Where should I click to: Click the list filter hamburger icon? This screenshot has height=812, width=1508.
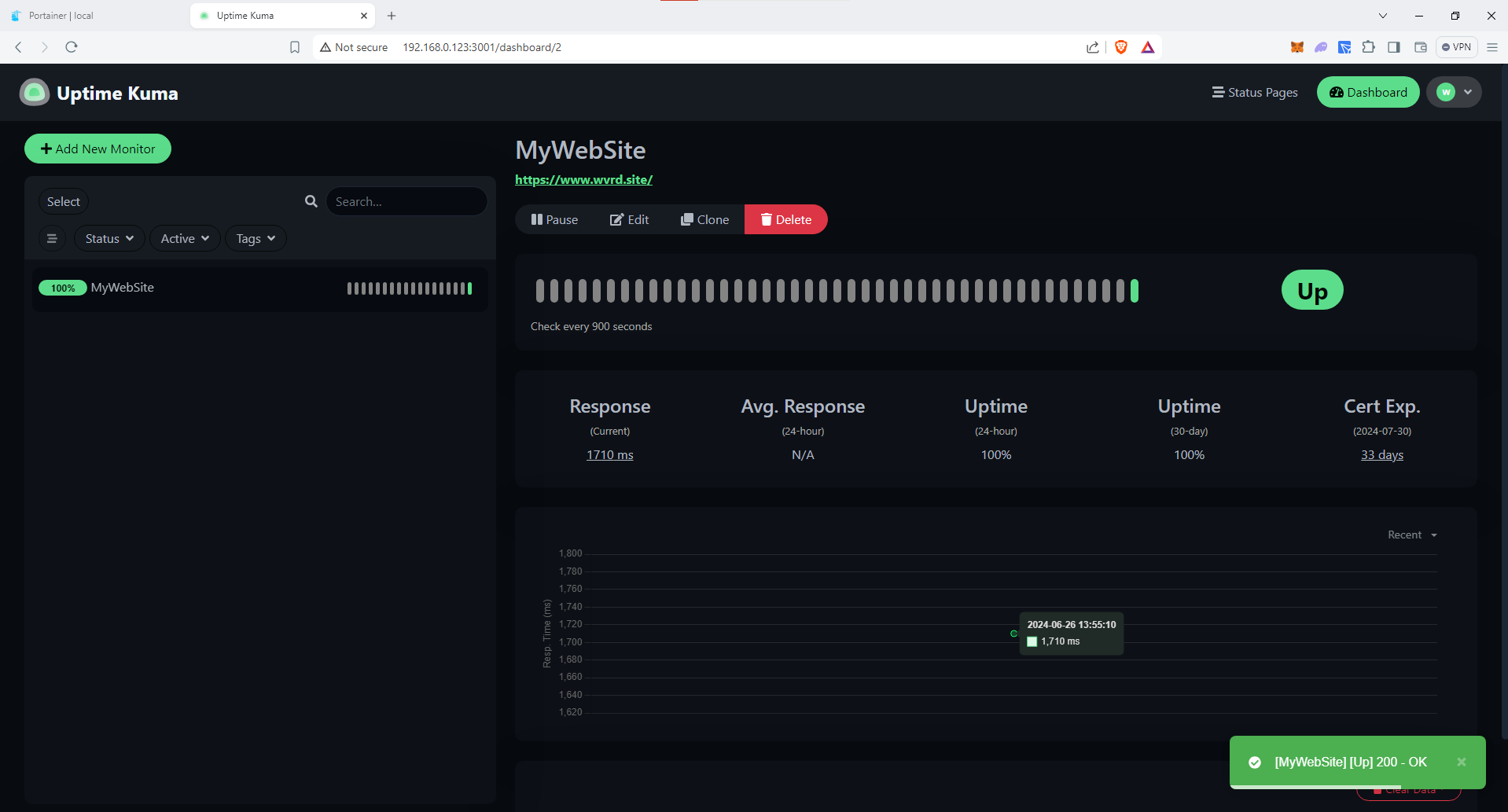(x=52, y=238)
